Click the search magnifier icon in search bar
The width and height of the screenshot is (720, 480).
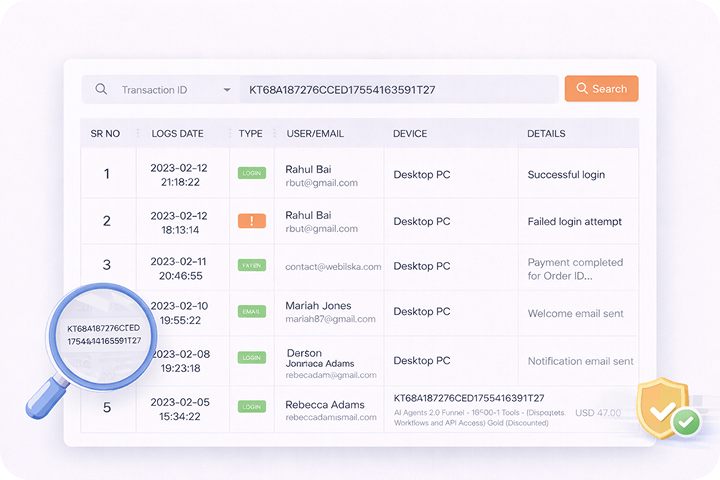(101, 89)
